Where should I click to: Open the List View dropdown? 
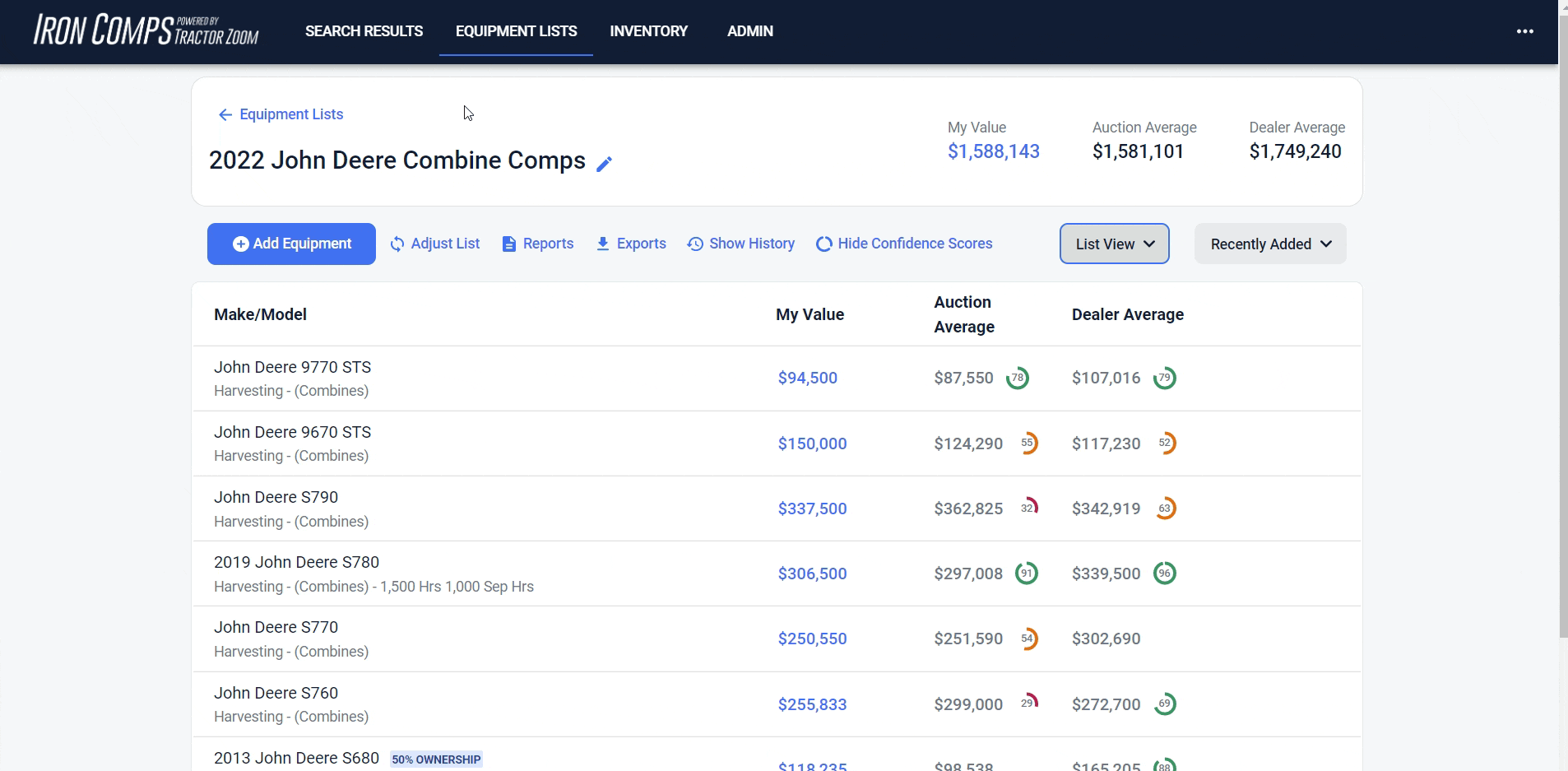point(1114,244)
